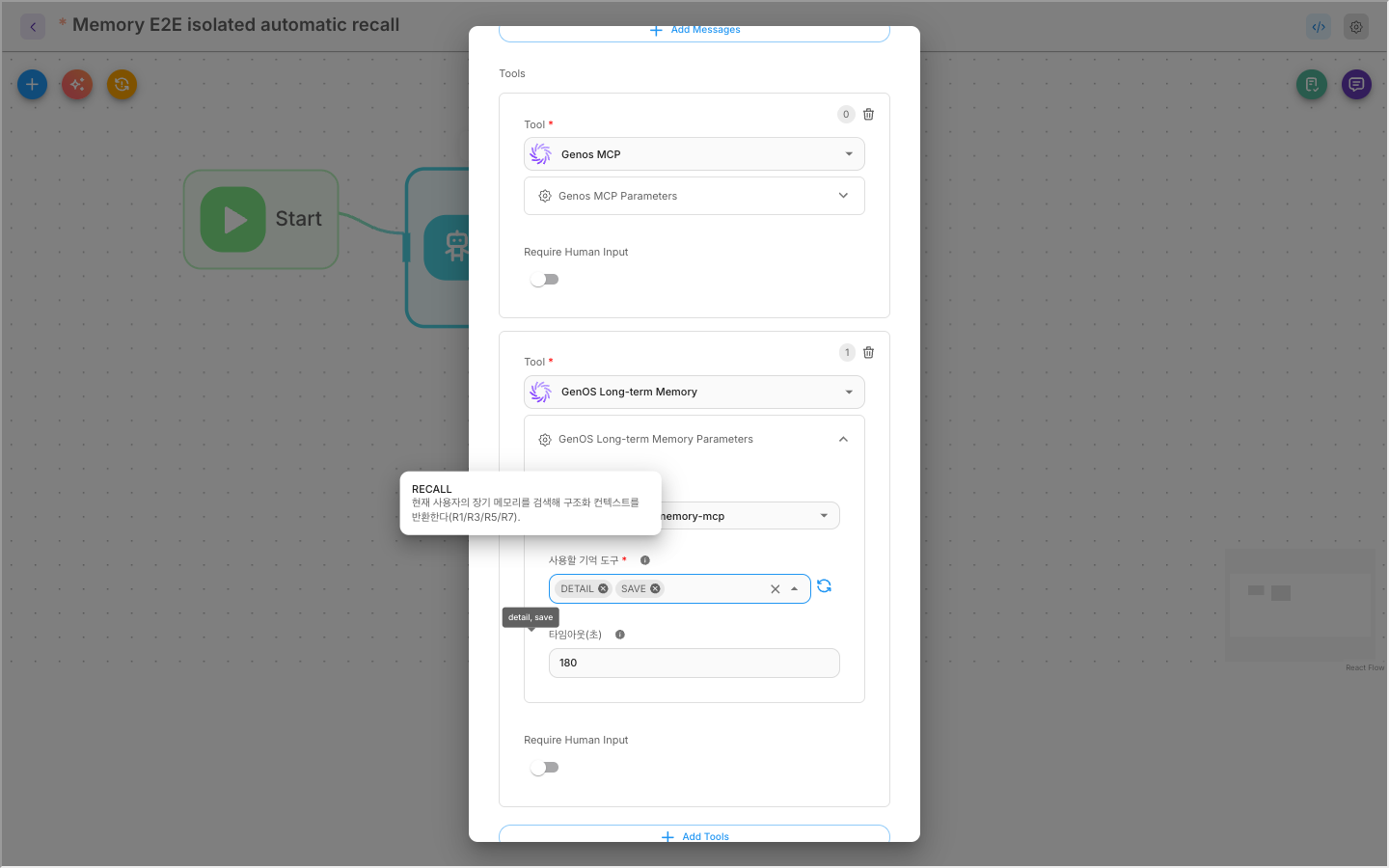Open the settings gear in the header
Screen dimensions: 1389x868
[x=1356, y=27]
